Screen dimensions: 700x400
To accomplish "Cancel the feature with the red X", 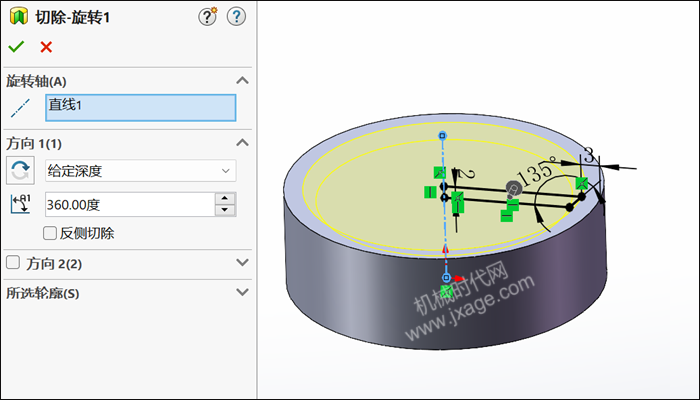I will pyautogui.click(x=46, y=47).
